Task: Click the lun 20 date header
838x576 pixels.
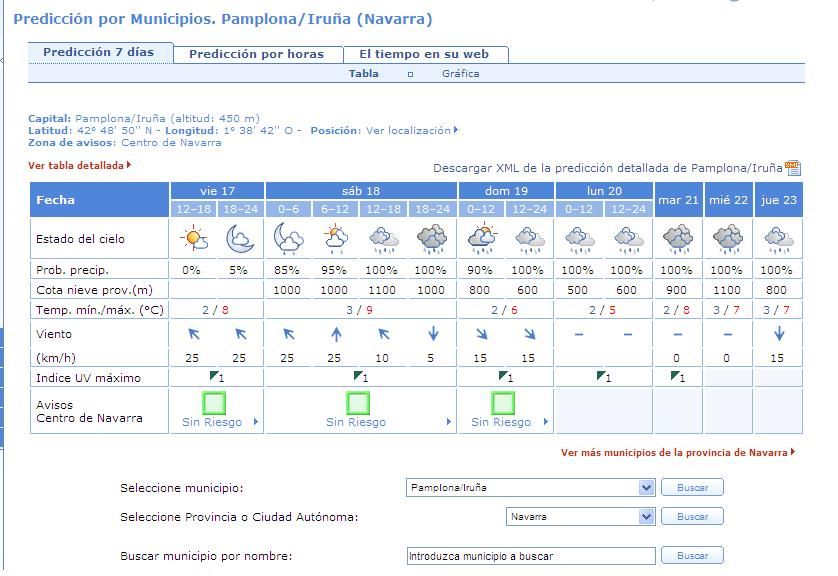Action: tap(604, 191)
